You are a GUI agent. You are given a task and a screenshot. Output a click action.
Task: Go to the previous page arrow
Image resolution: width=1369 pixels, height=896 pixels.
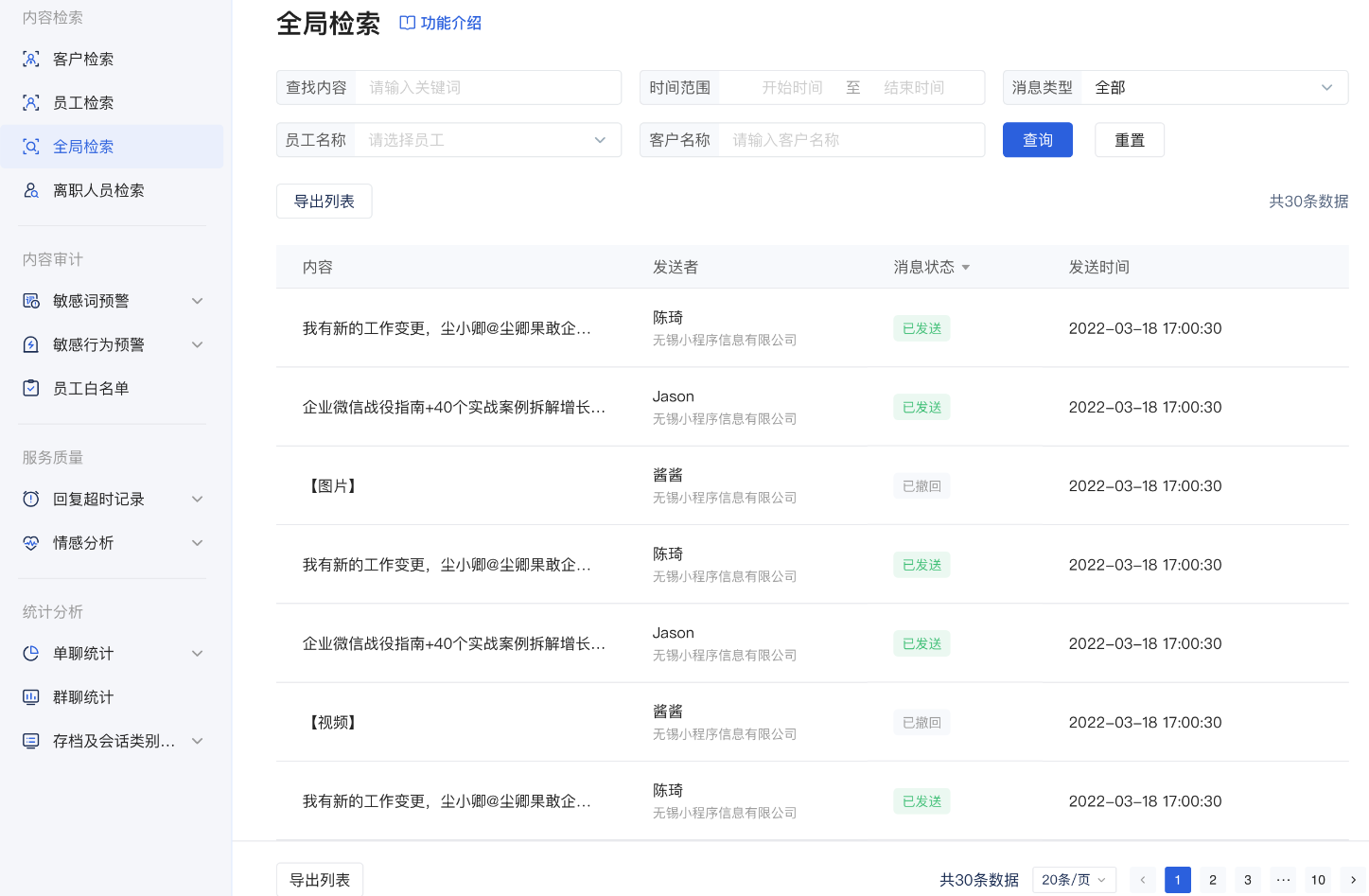[1143, 880]
